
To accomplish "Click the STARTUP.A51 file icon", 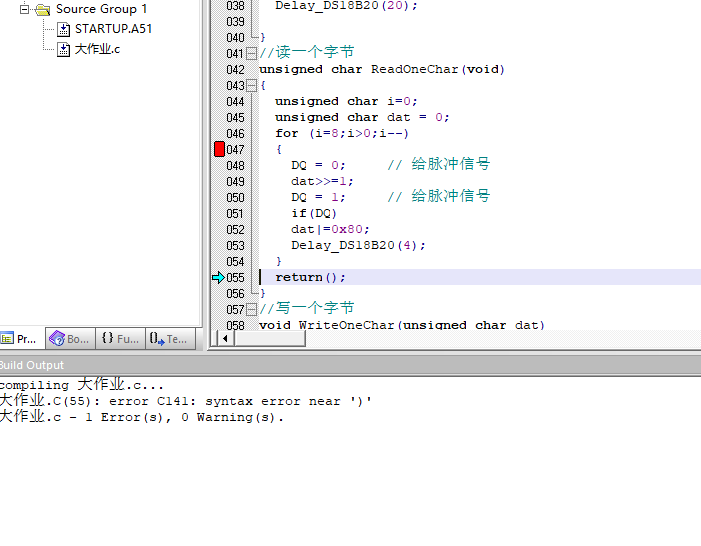I will (x=64, y=29).
